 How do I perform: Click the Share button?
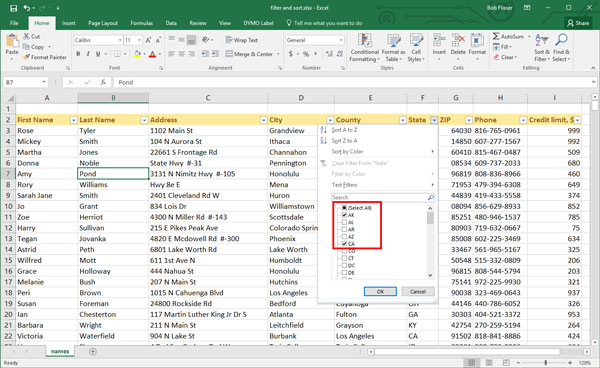pos(578,23)
